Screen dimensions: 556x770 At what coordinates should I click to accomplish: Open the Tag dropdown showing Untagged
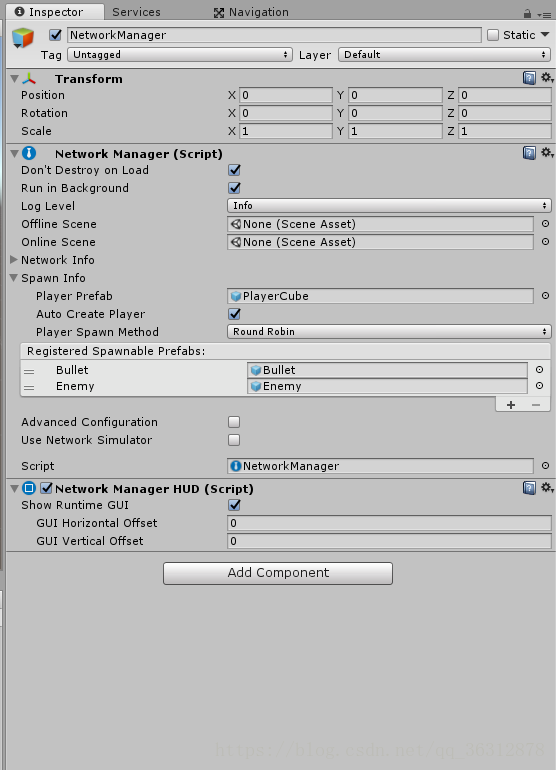tap(180, 55)
